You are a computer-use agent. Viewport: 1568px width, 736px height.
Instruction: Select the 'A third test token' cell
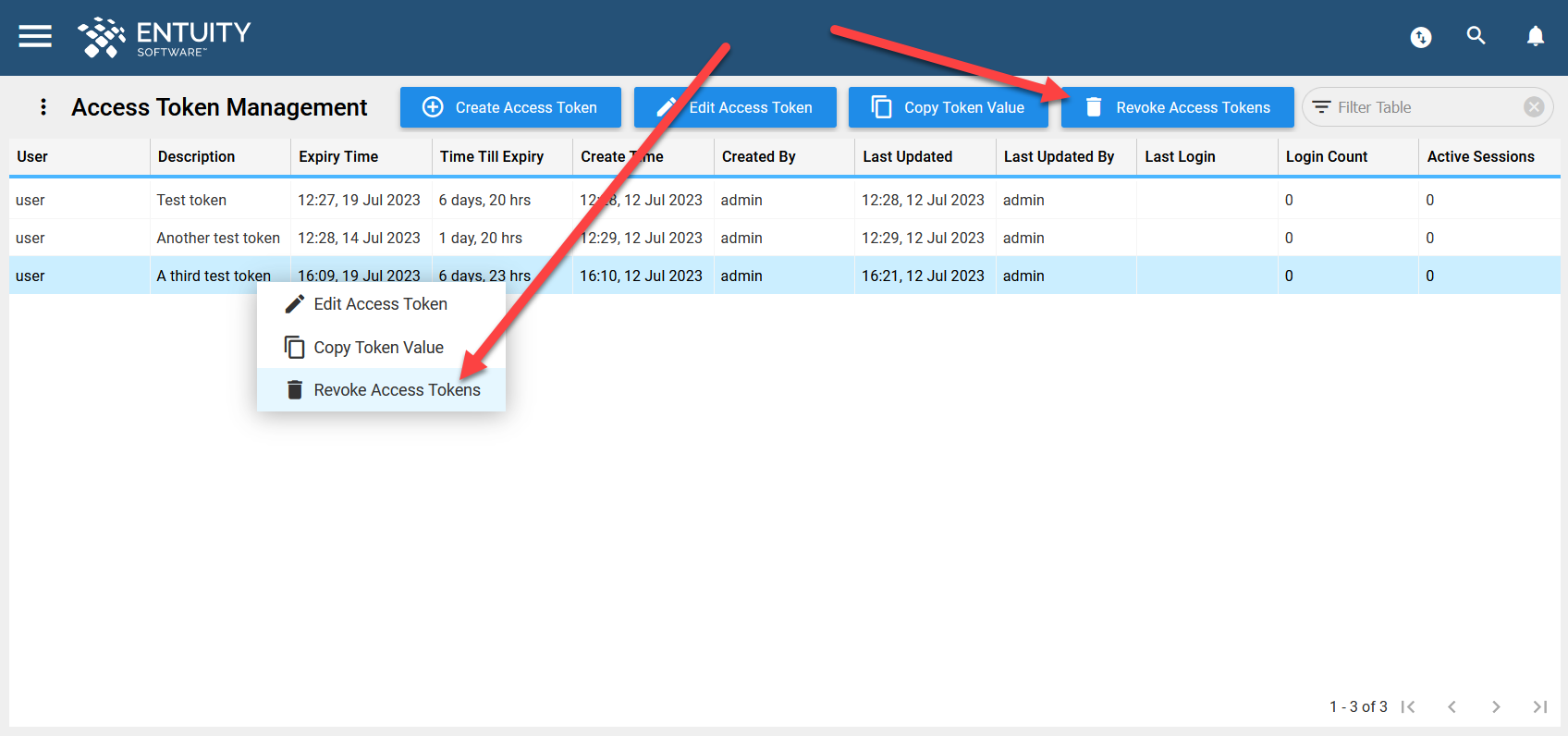[x=220, y=276]
